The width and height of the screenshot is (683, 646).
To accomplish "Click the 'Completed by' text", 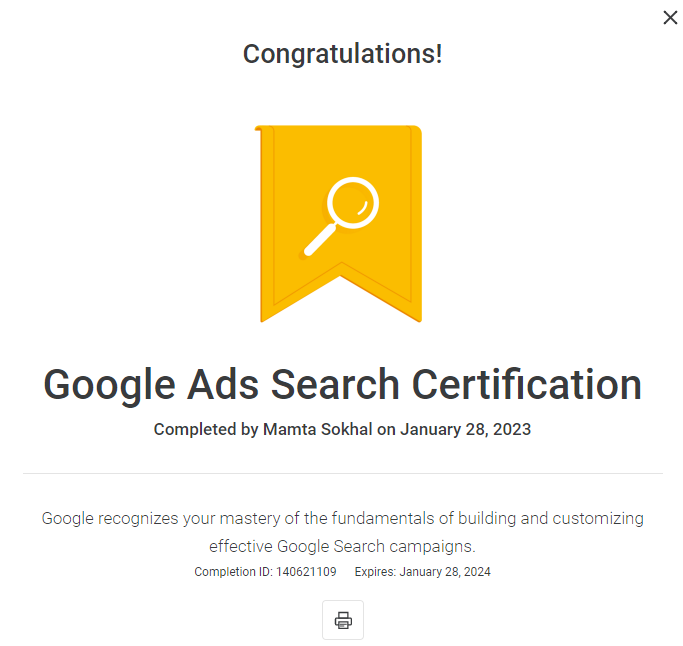I will [x=206, y=430].
